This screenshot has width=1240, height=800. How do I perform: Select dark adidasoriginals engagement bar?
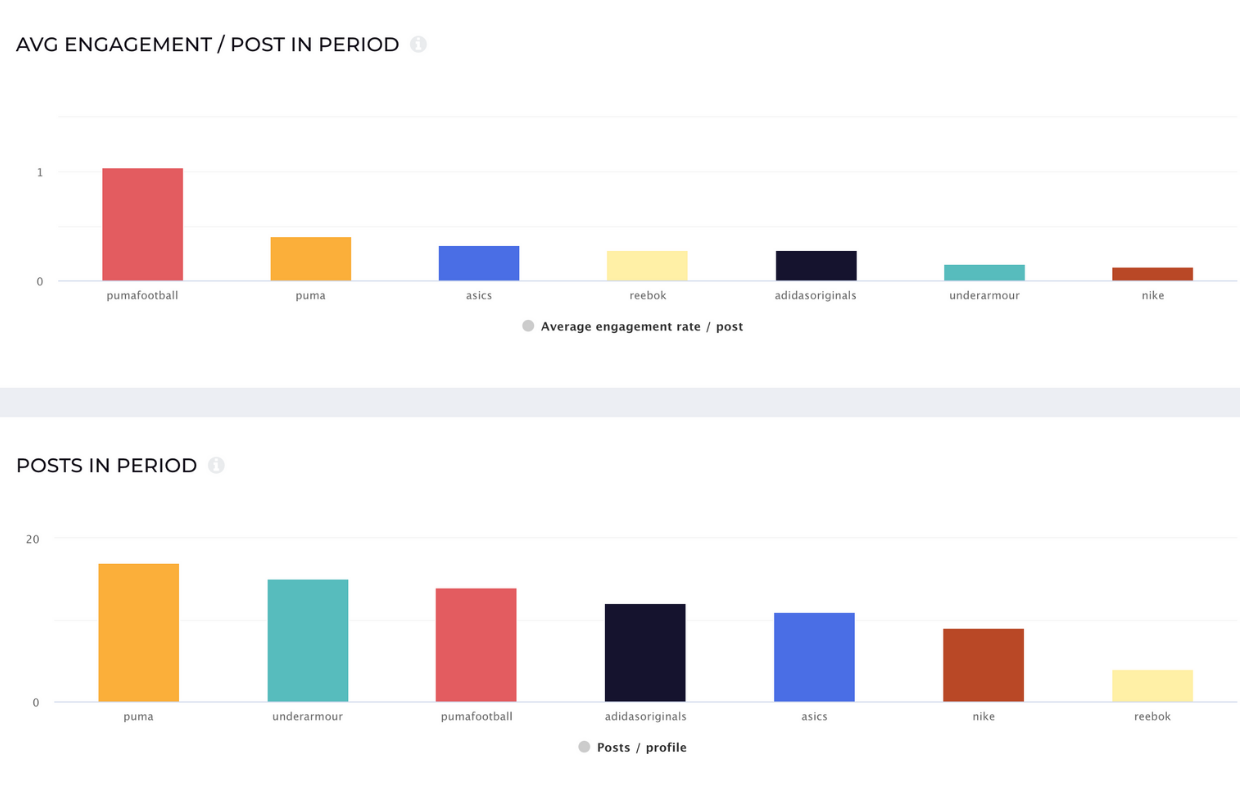click(816, 266)
